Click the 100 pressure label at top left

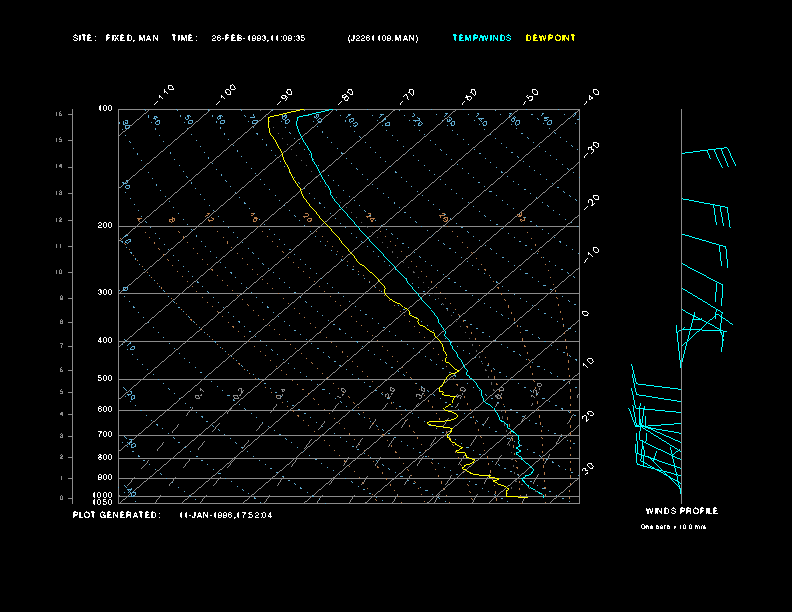click(105, 108)
